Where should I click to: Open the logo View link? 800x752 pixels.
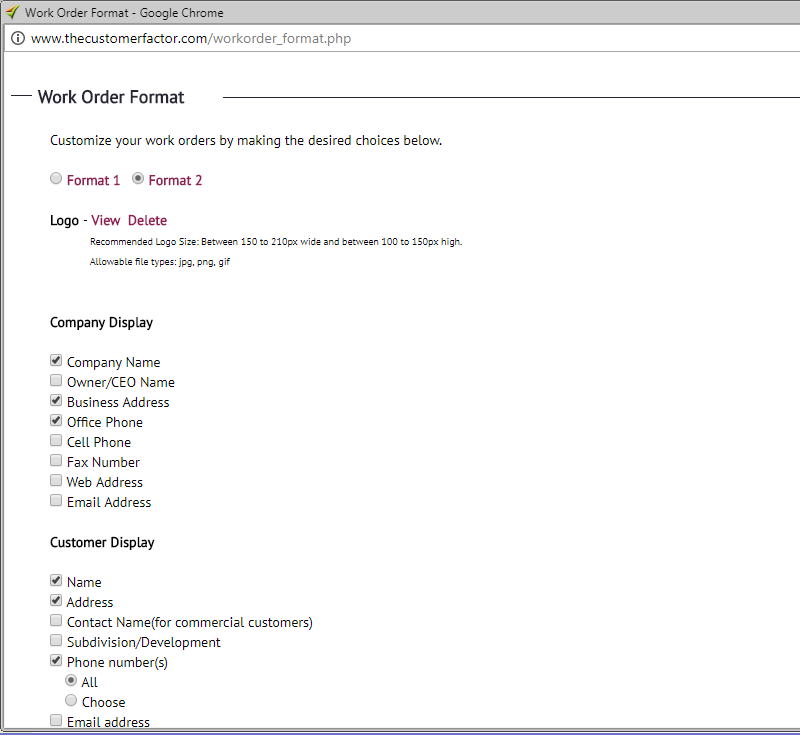point(106,220)
